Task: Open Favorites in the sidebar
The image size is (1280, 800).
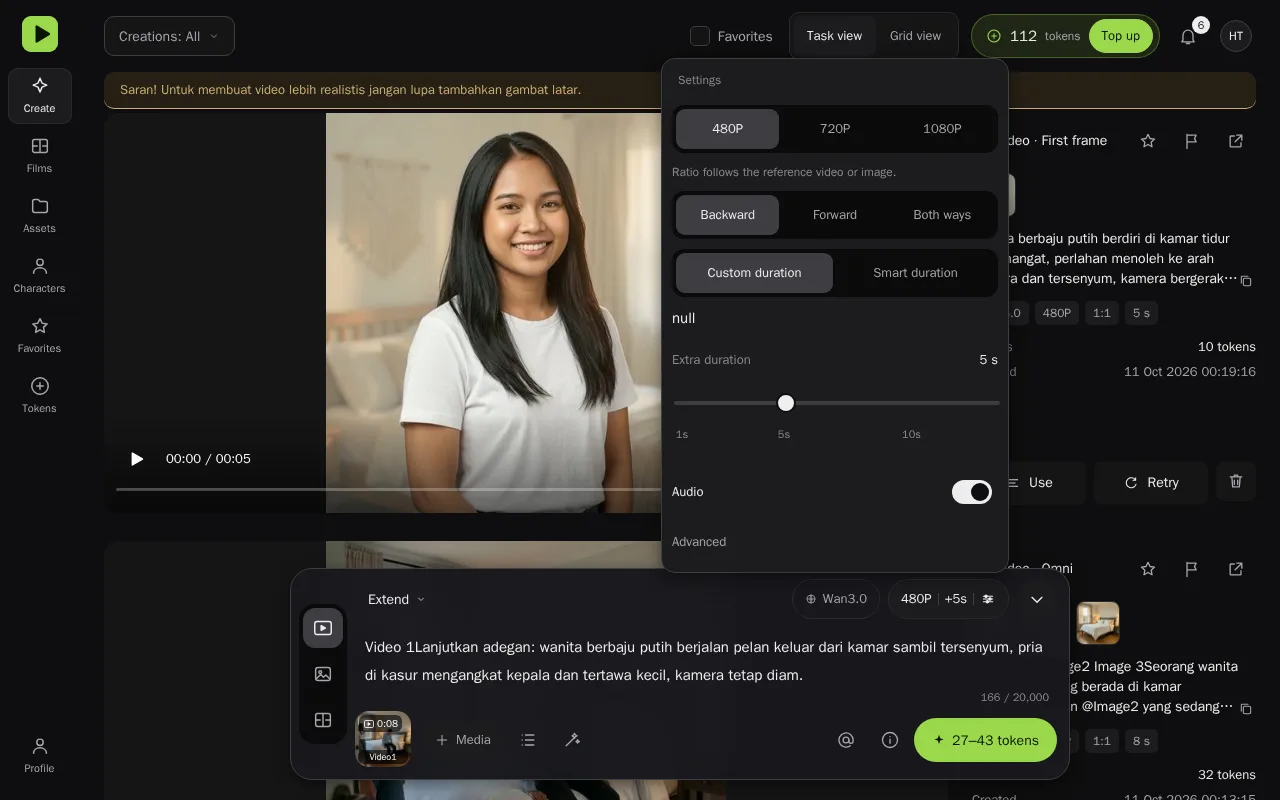Action: tap(40, 336)
